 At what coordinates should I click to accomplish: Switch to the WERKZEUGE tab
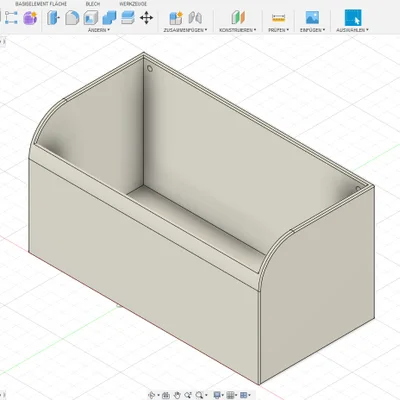(133, 4)
